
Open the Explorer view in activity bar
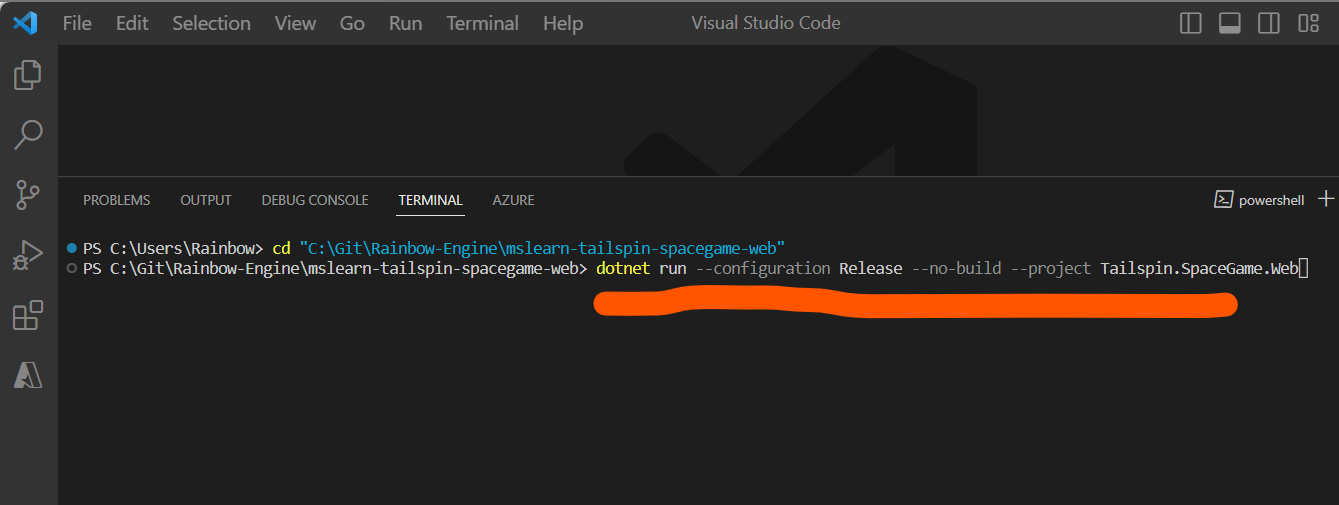pos(27,75)
